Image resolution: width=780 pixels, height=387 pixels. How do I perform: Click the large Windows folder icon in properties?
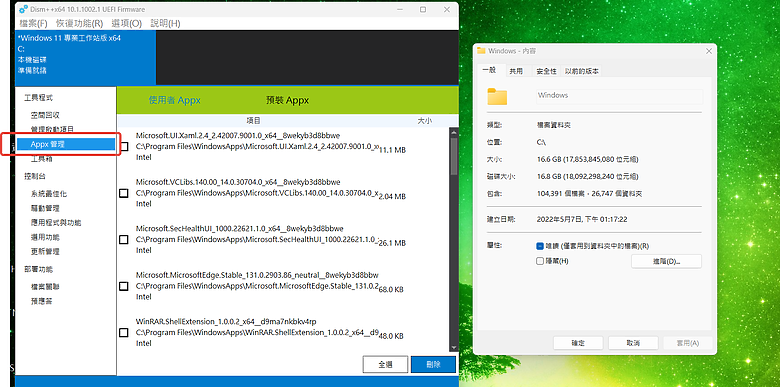(497, 96)
